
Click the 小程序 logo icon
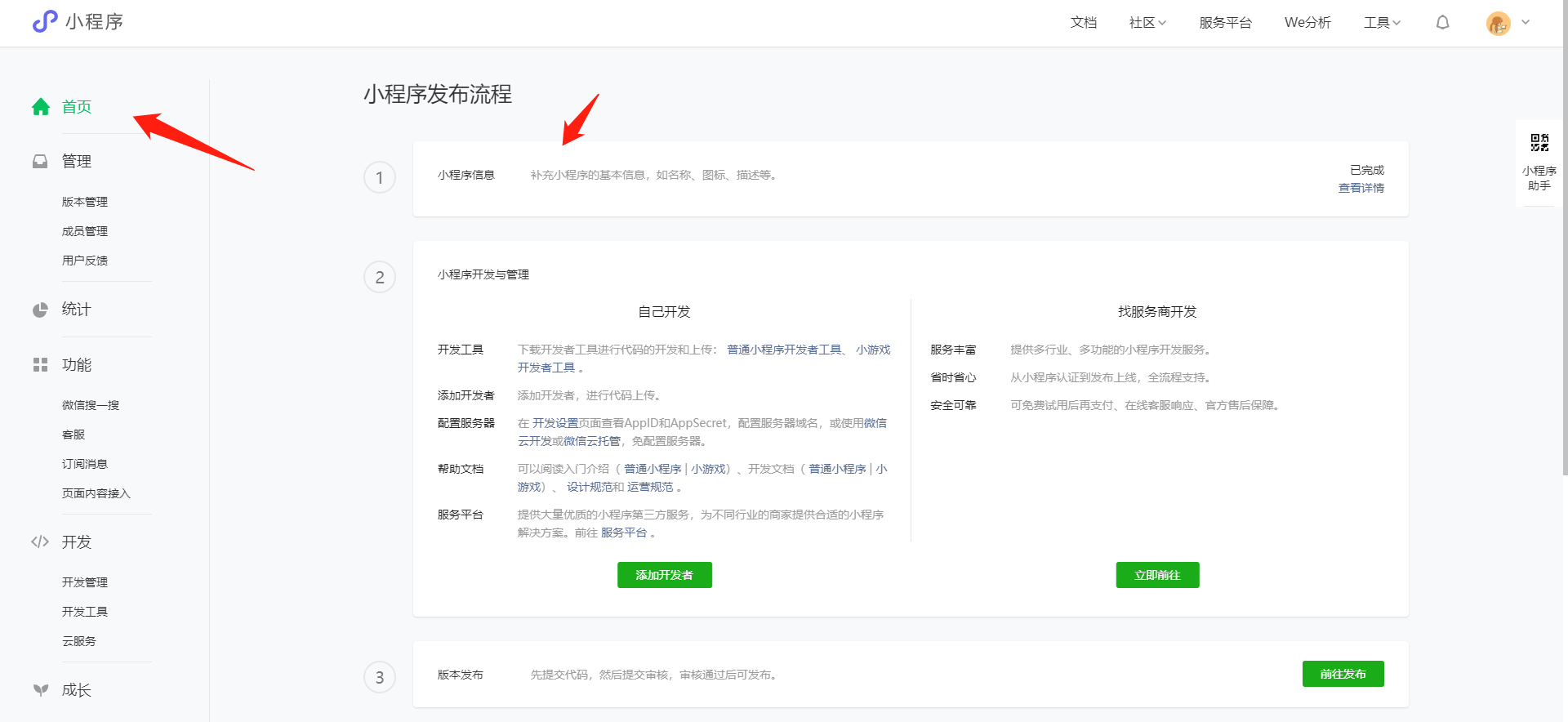point(45,21)
